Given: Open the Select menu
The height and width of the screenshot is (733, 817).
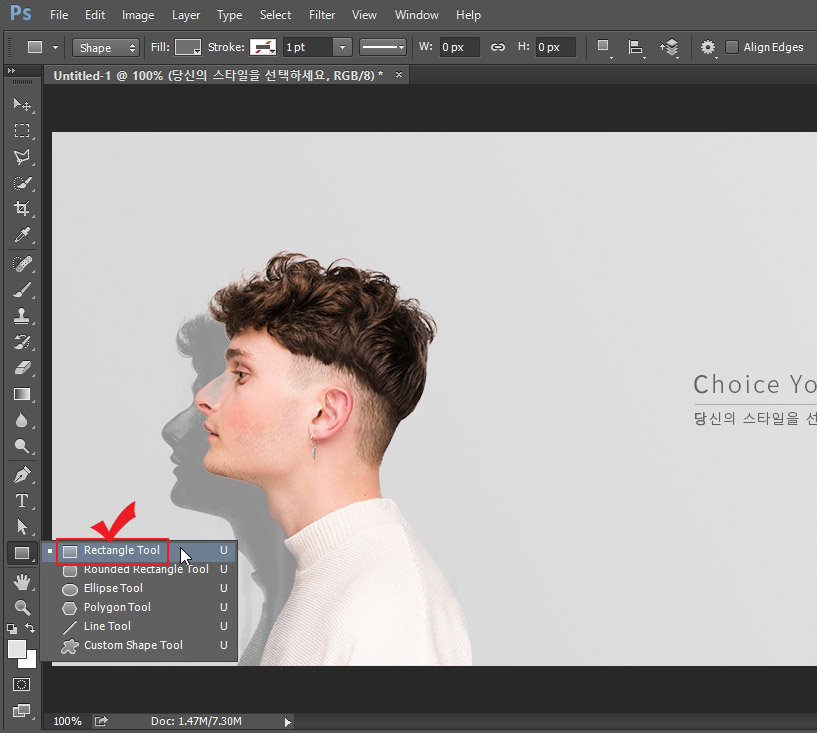Looking at the screenshot, I should [x=275, y=15].
